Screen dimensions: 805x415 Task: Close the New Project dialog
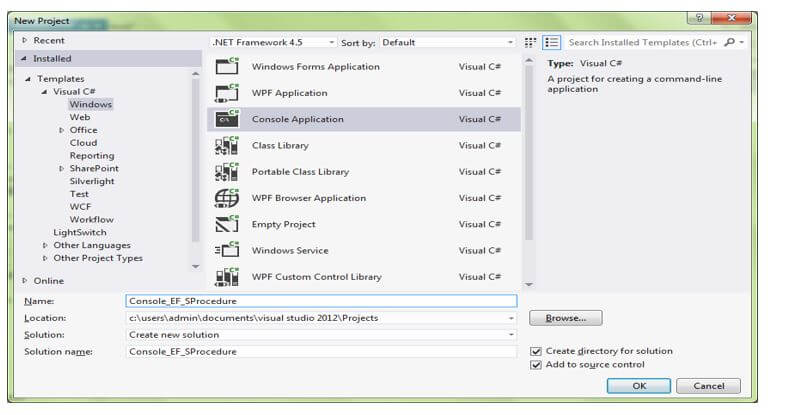pyautogui.click(x=732, y=18)
